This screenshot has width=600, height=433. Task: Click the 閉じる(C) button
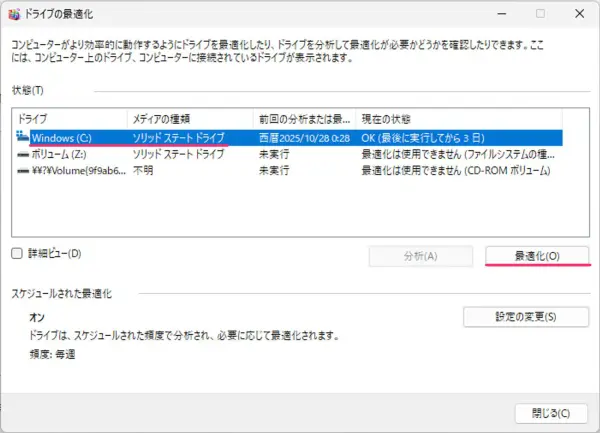[x=551, y=412]
